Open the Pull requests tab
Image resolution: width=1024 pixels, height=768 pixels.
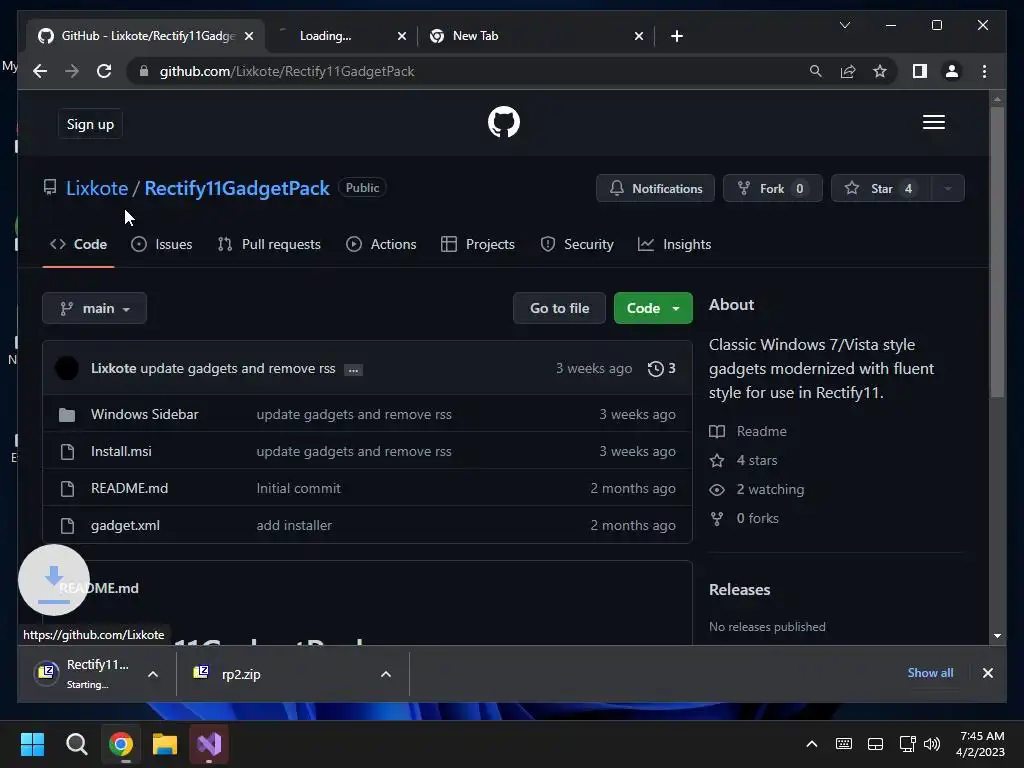click(x=269, y=244)
